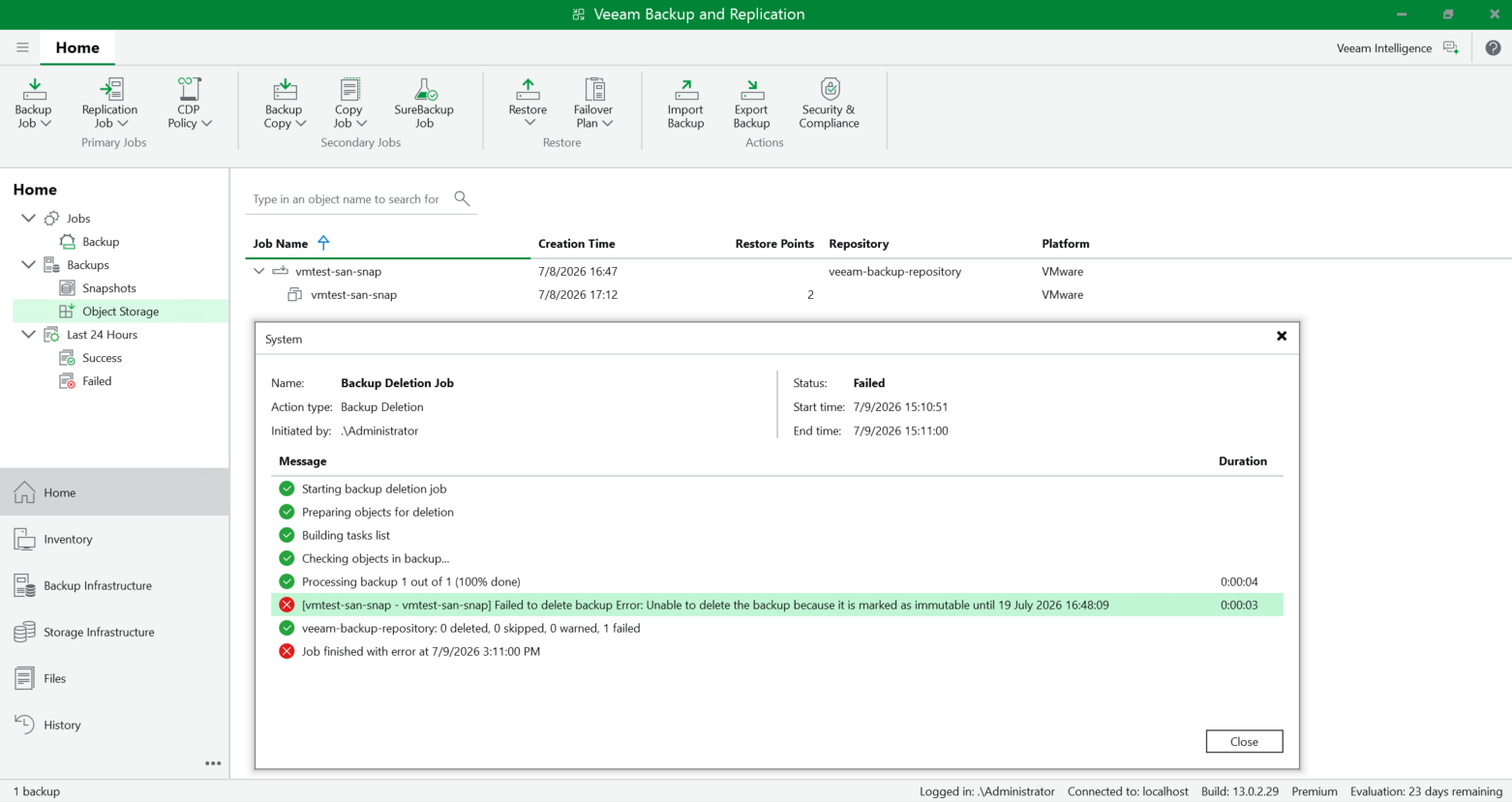Image resolution: width=1512 pixels, height=802 pixels.
Task: Select Snapshots under Backups
Action: (109, 288)
